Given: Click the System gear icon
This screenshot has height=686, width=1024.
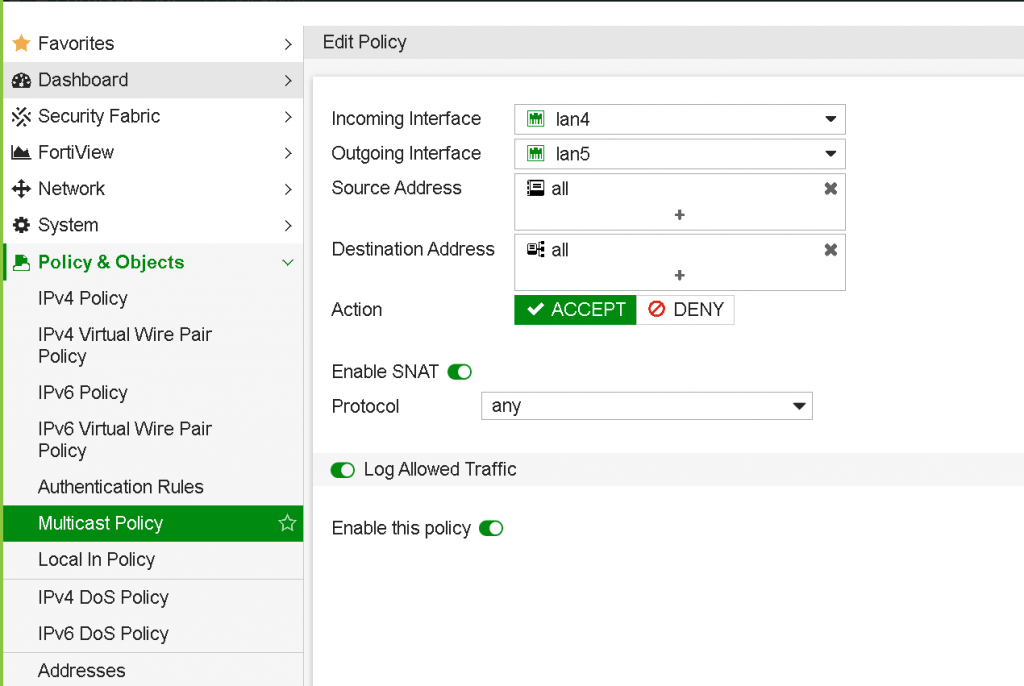Looking at the screenshot, I should click(22, 225).
